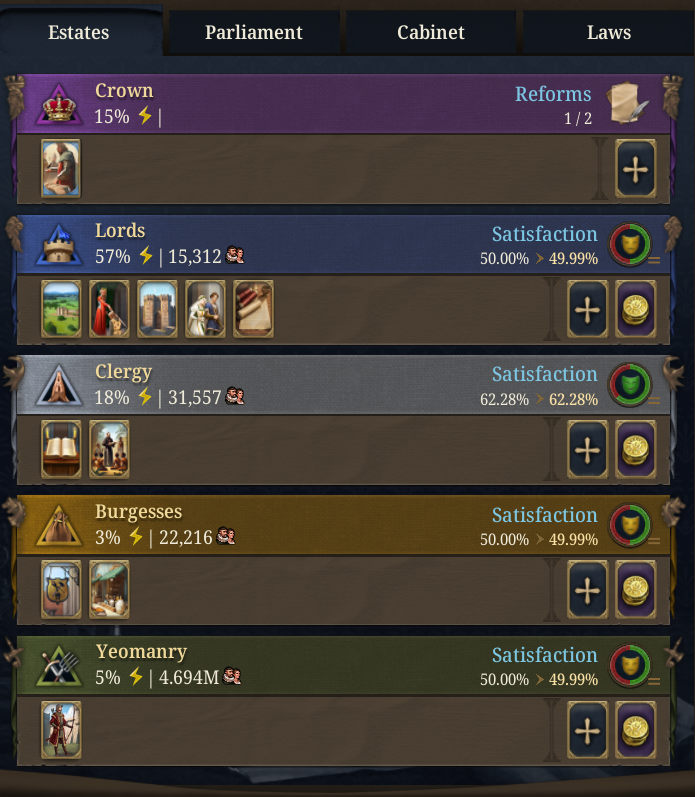The width and height of the screenshot is (695, 797).
Task: Select the guild sign Burgesses privilege
Action: point(61,590)
